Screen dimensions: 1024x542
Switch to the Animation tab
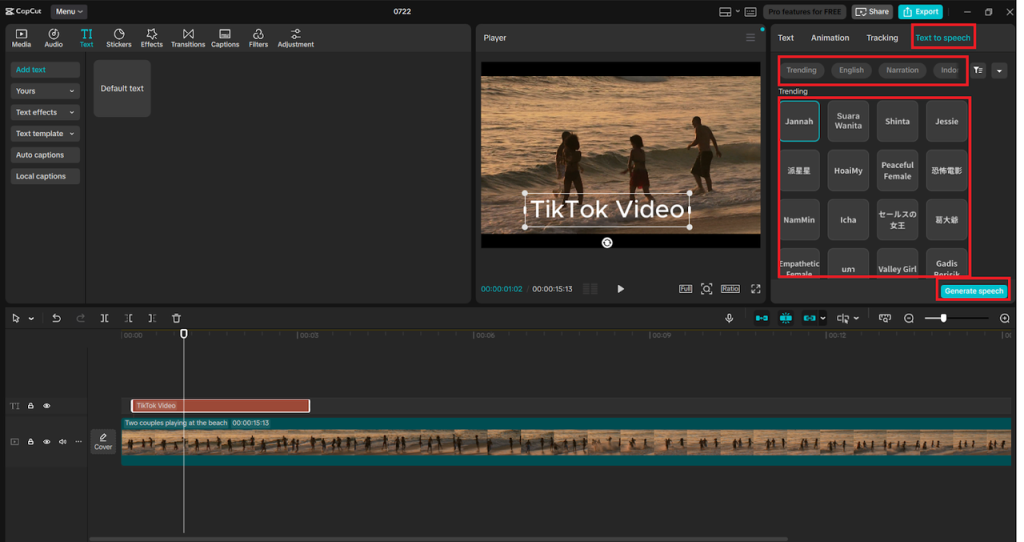click(830, 38)
